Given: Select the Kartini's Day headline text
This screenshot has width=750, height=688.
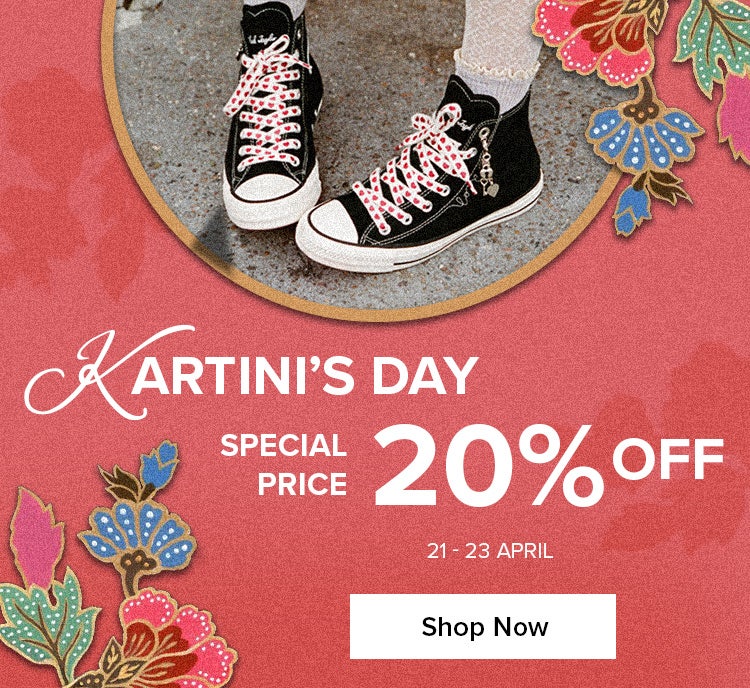Looking at the screenshot, I should [252, 373].
